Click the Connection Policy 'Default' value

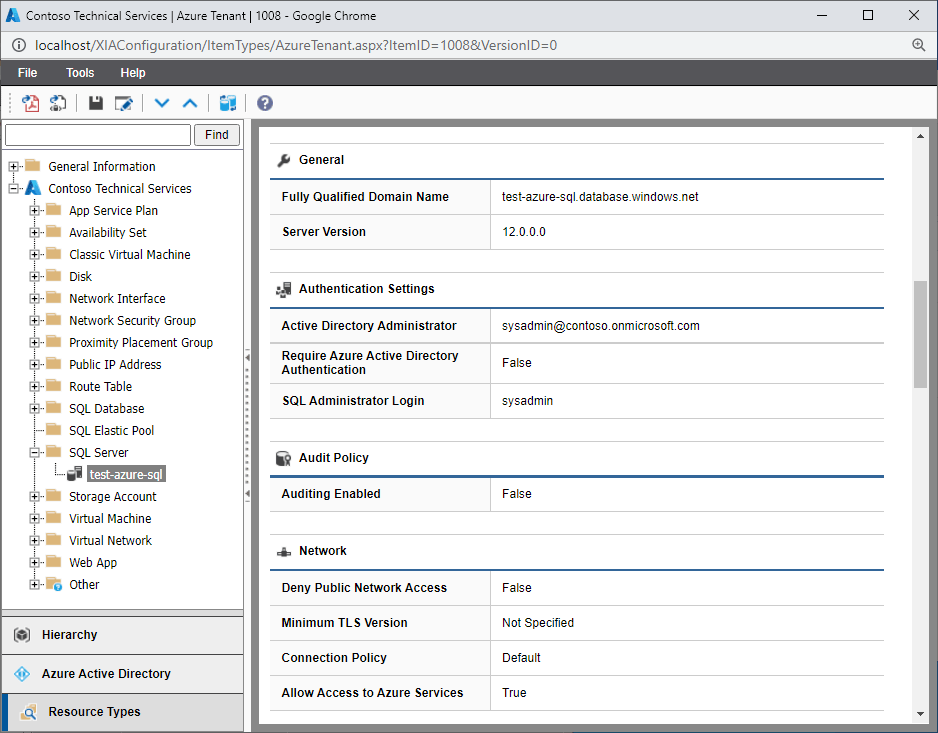[521, 658]
